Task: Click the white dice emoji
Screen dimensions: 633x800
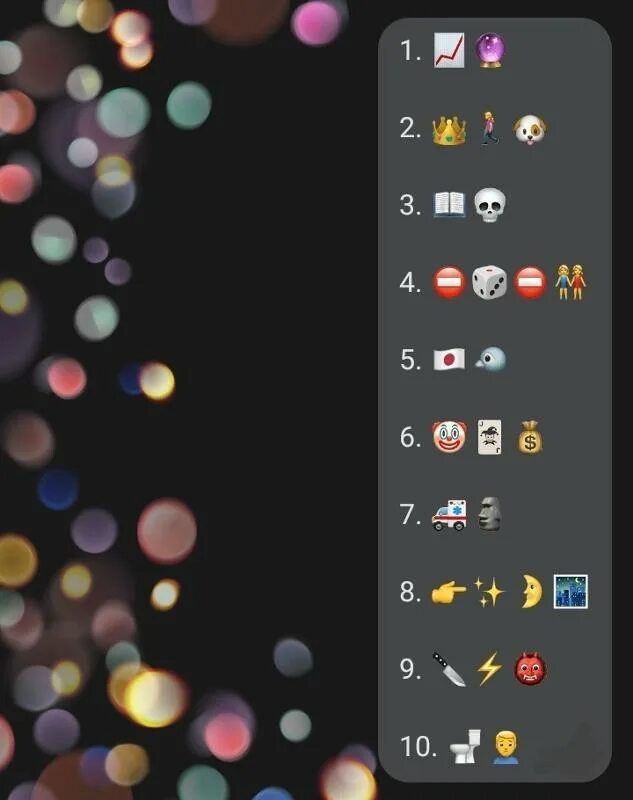Action: click(x=489, y=282)
